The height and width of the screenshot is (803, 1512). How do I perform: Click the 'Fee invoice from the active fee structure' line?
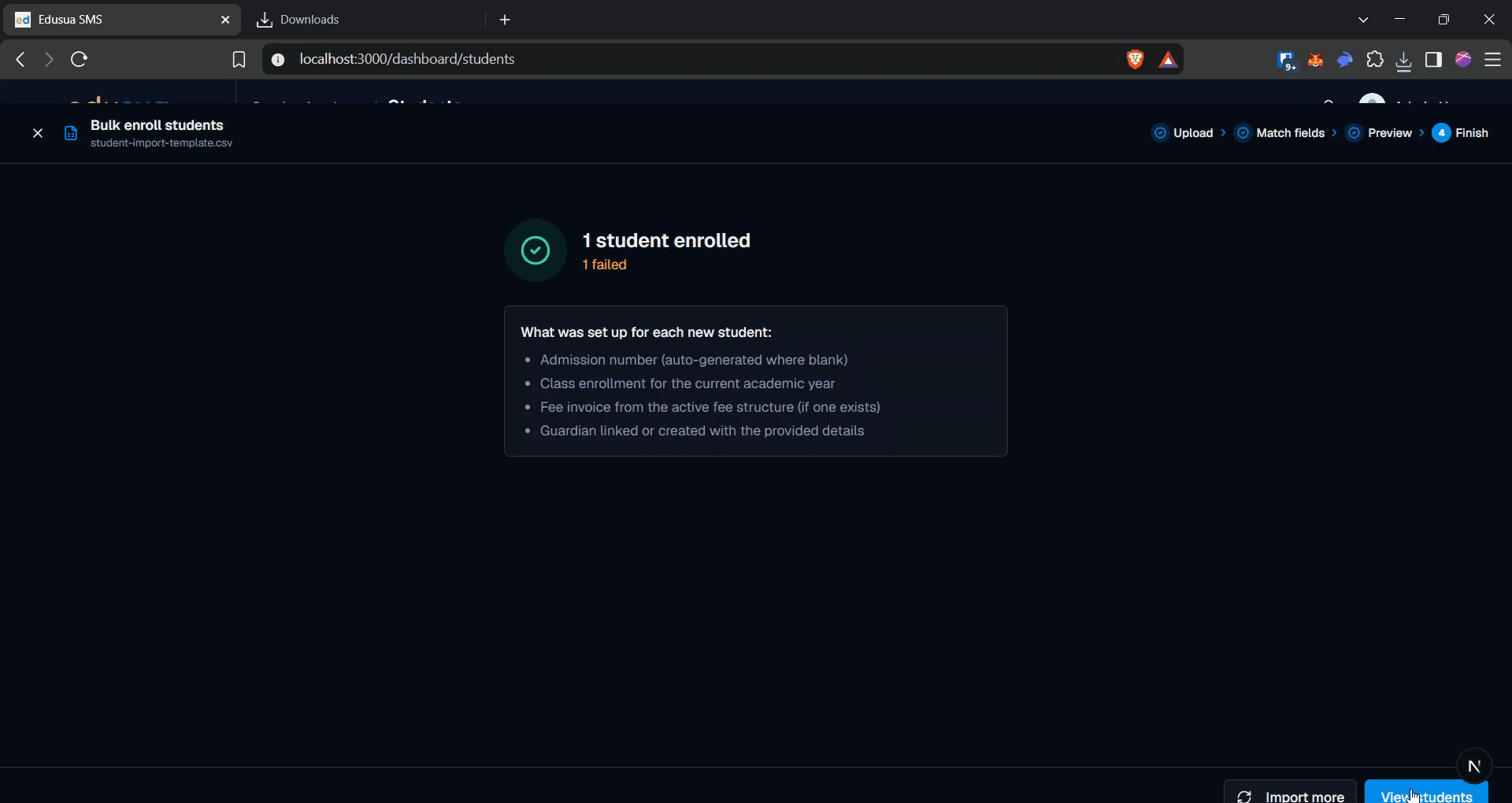point(710,407)
